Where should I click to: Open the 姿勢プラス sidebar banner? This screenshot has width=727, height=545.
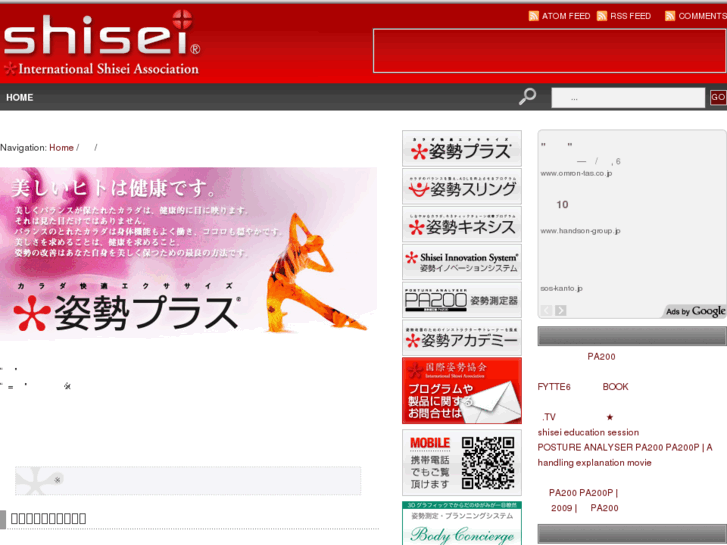click(462, 148)
